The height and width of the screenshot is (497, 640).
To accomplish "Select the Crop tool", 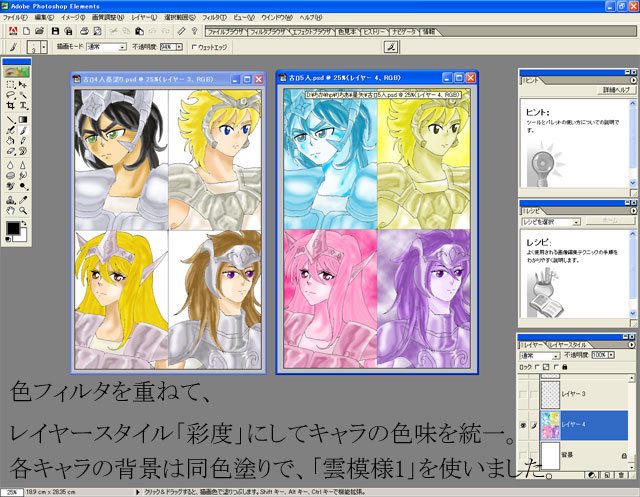I will tap(11, 105).
